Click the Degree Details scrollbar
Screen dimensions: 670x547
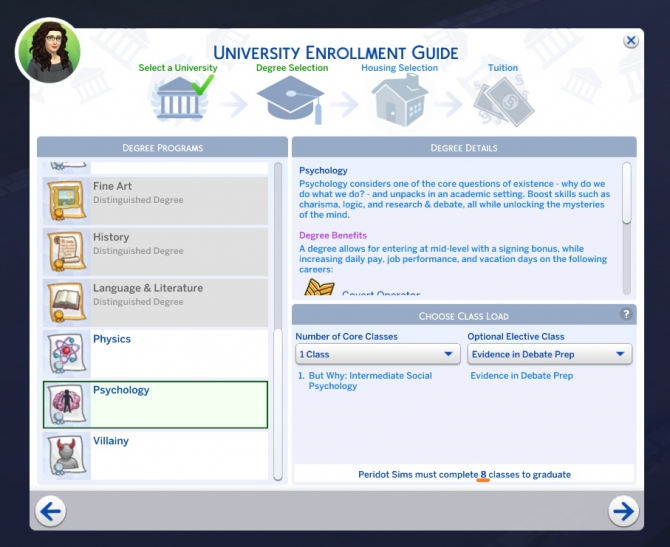[x=627, y=193]
